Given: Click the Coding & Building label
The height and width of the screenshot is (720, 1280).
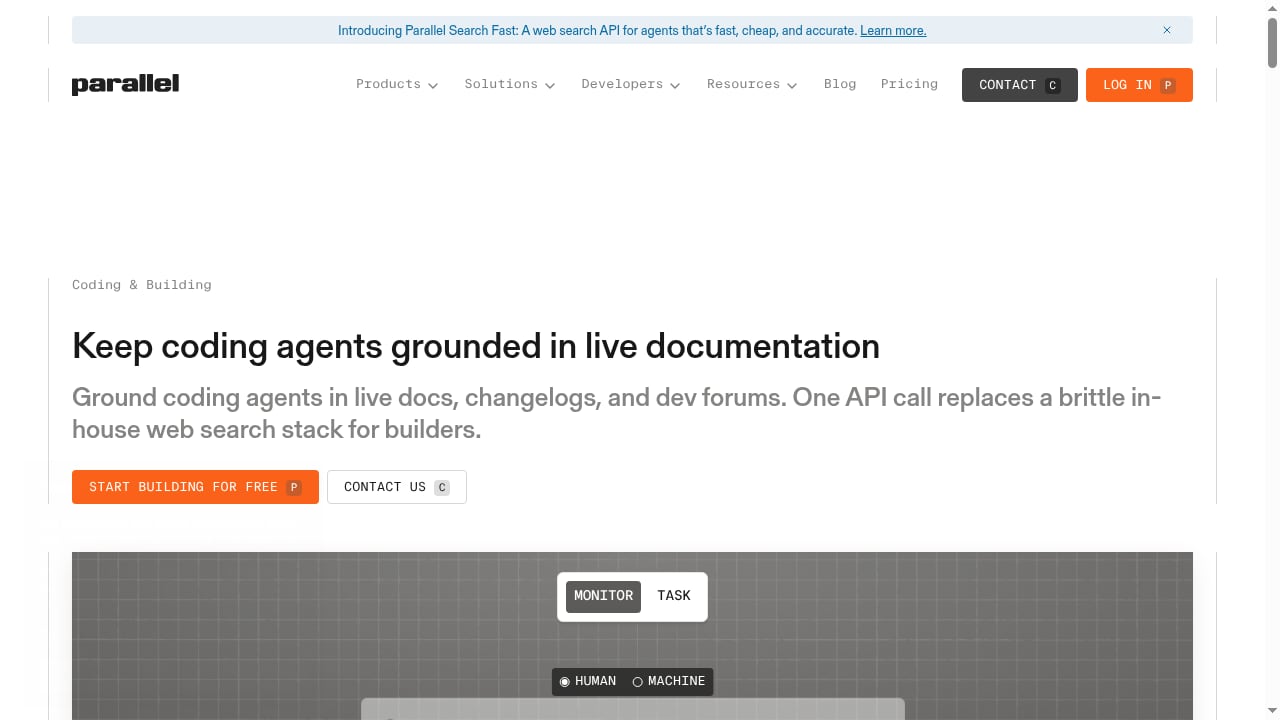Looking at the screenshot, I should point(142,285).
